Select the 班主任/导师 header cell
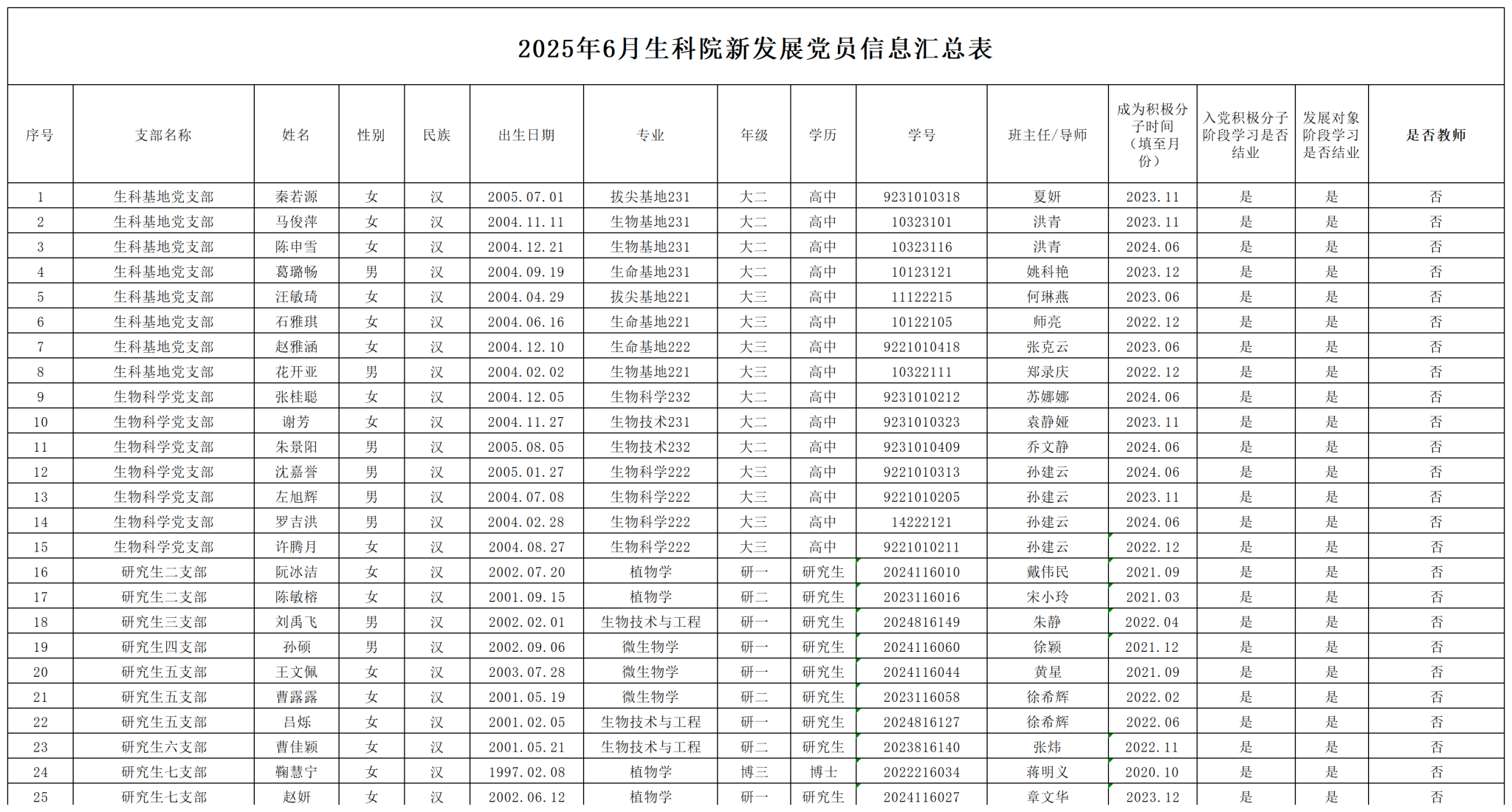The height and width of the screenshot is (812, 1512). 1047,135
